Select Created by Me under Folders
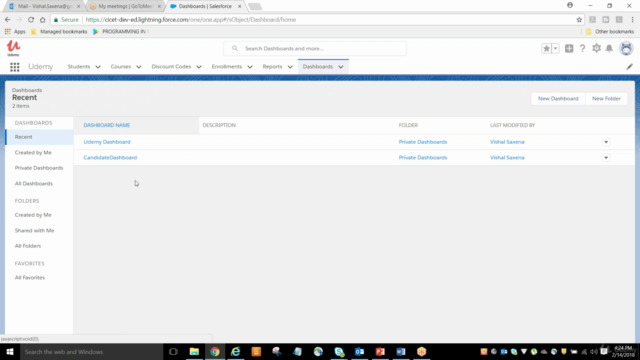Viewport: 640px width, 360px height. [x=33, y=215]
